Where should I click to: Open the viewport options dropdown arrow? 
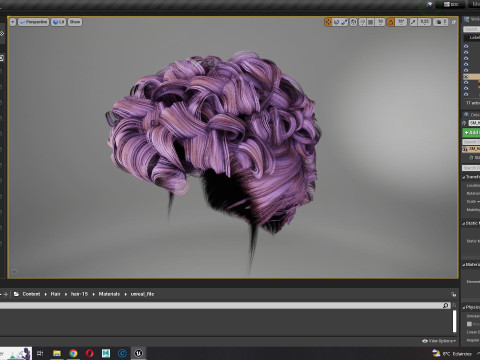click(x=13, y=22)
